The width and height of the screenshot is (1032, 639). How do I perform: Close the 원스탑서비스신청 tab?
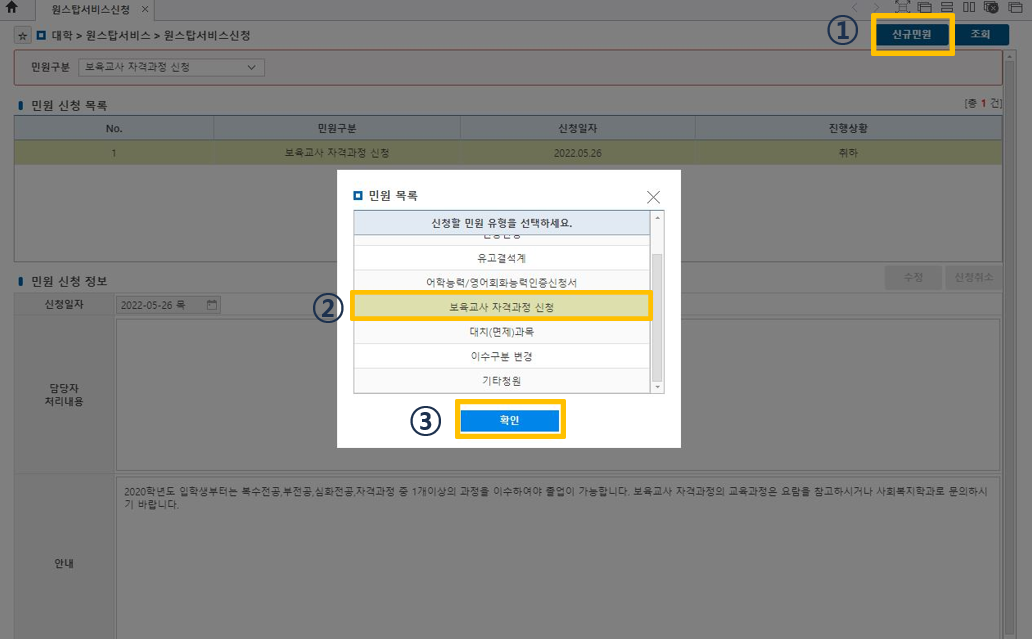145,9
